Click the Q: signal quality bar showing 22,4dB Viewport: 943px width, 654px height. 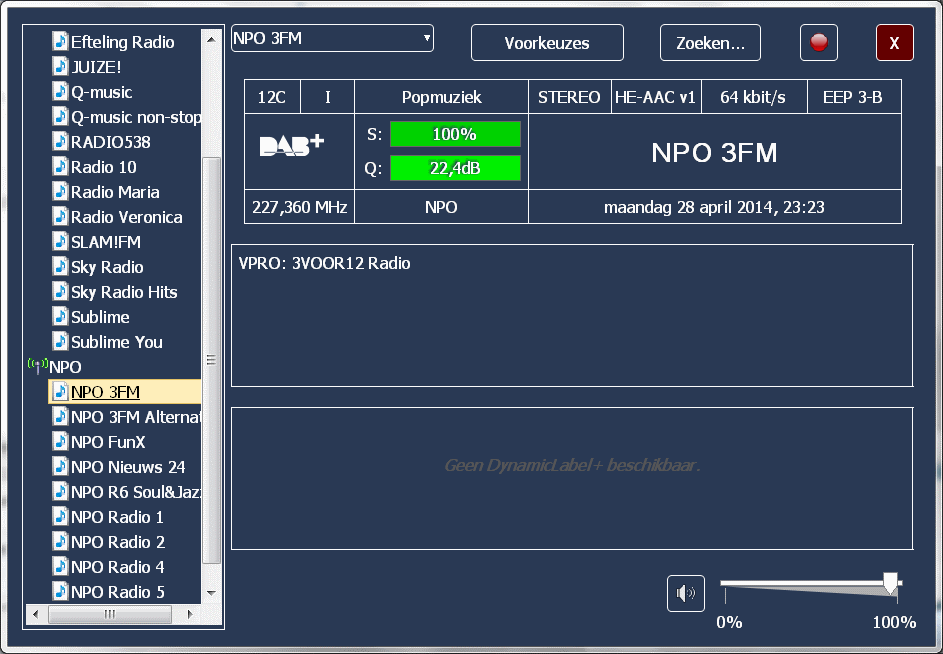(x=455, y=168)
